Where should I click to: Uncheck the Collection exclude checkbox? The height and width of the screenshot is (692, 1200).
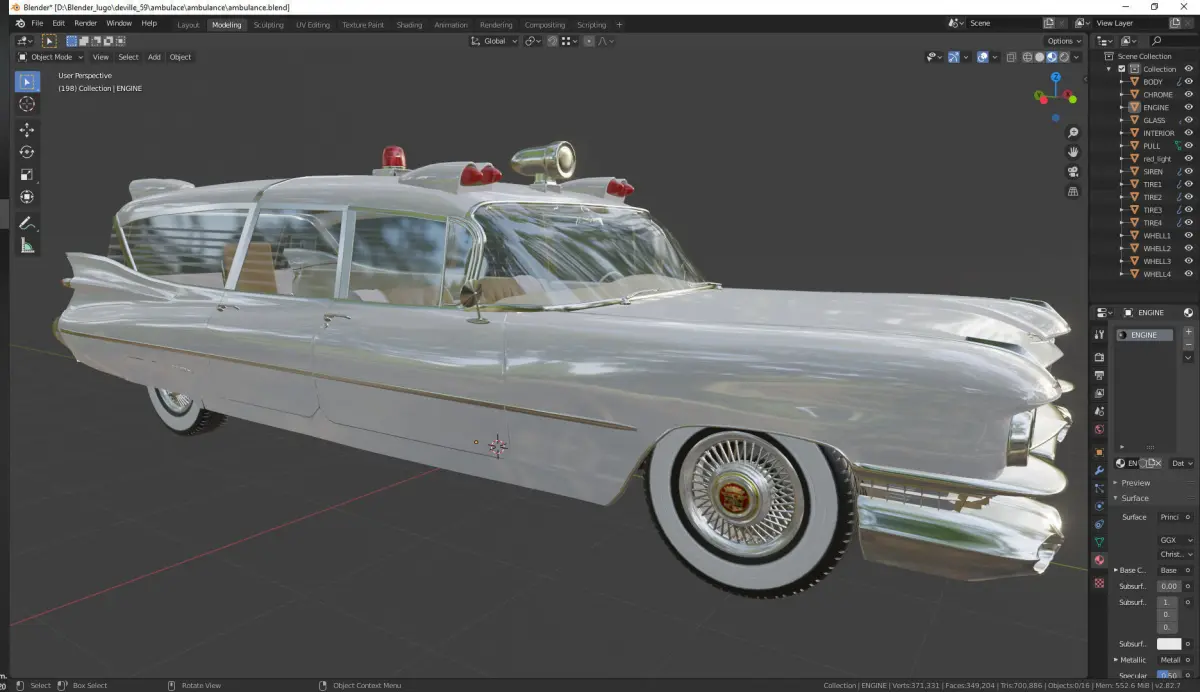pos(1121,69)
